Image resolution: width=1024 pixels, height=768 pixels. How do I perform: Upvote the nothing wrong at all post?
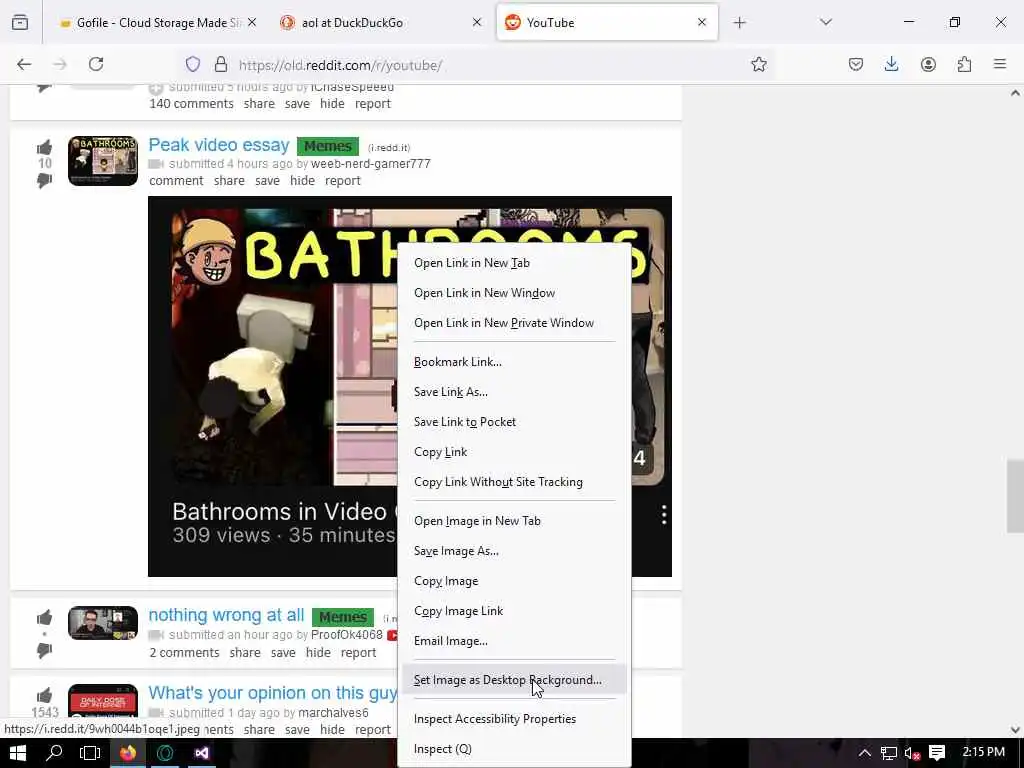(x=44, y=617)
